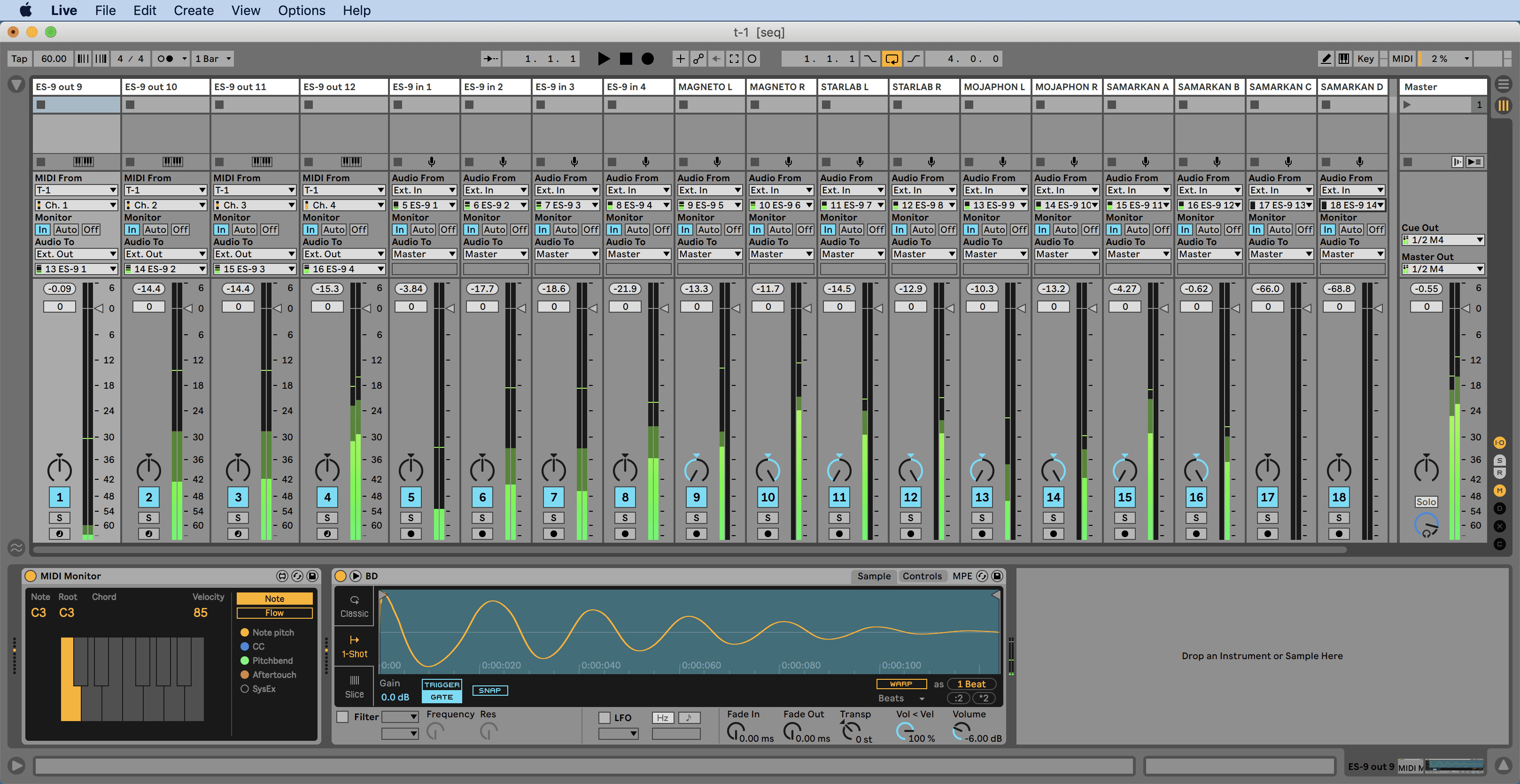Image resolution: width=1520 pixels, height=784 pixels.
Task: Solo track 5 ES-9 in 1
Action: tap(411, 517)
